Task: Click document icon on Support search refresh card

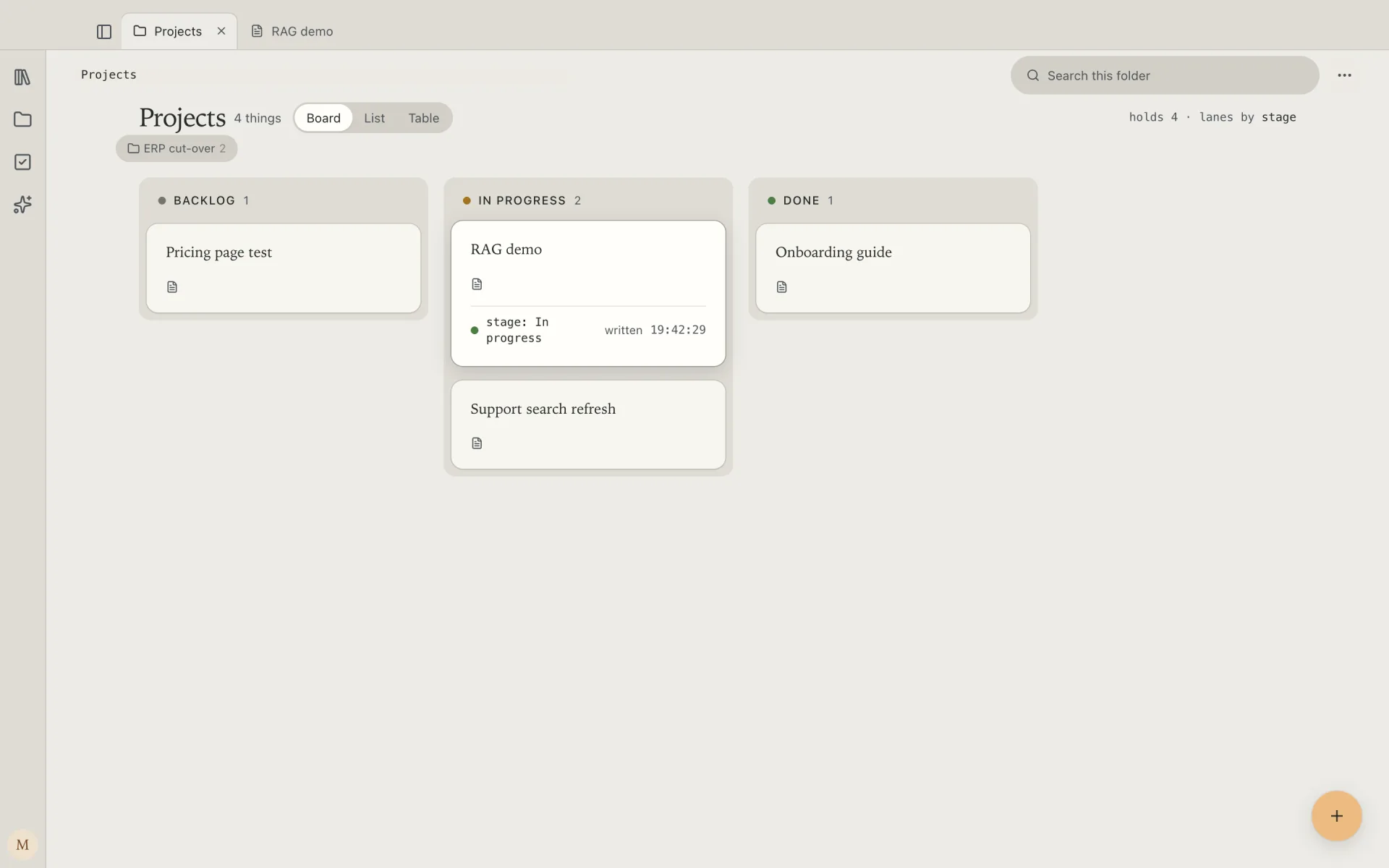Action: [x=477, y=443]
